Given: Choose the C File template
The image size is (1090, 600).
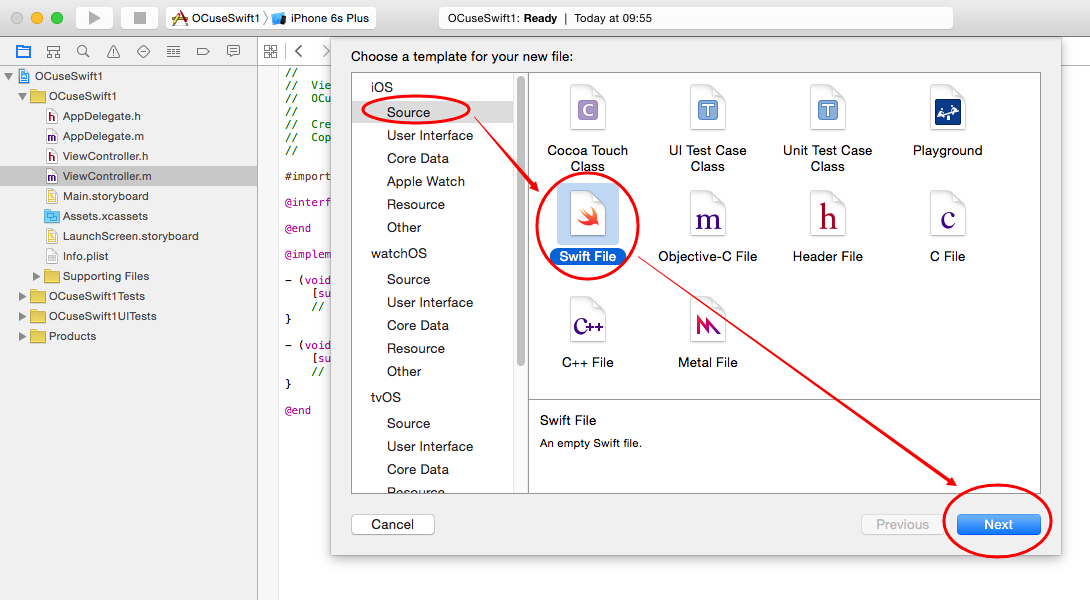Looking at the screenshot, I should 947,226.
